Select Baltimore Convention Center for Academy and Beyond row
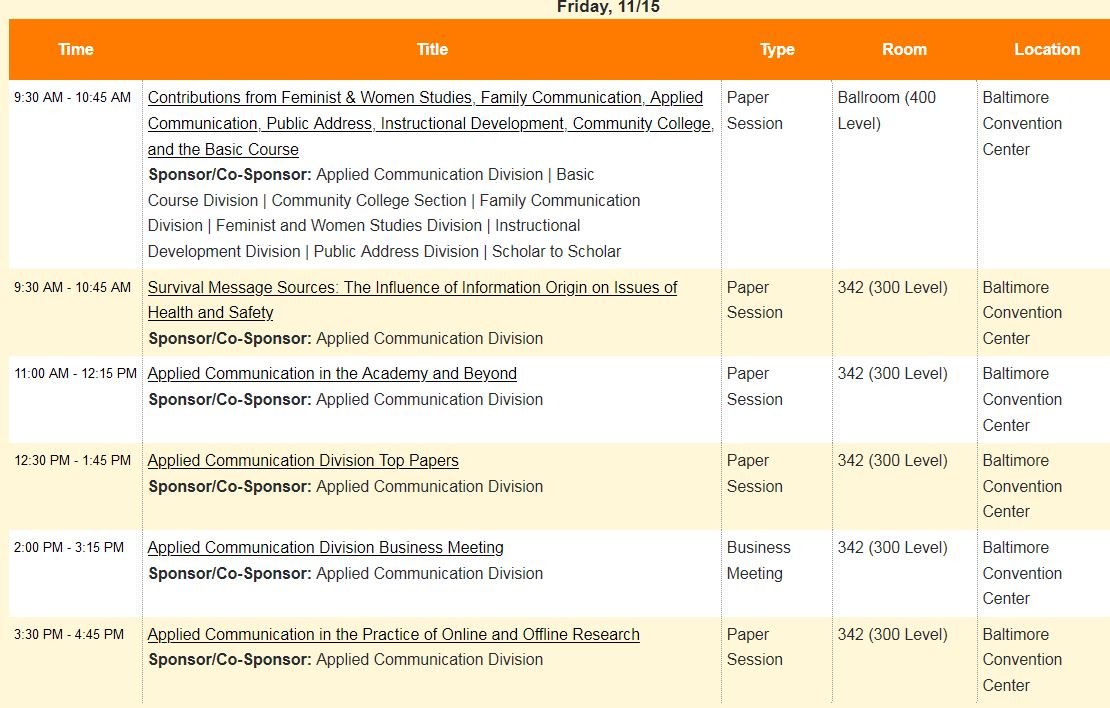This screenshot has width=1110, height=708. point(1022,399)
